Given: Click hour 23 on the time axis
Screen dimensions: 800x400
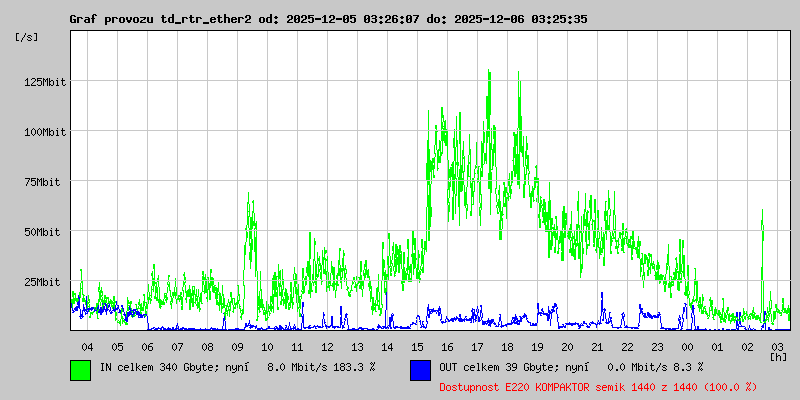Looking at the screenshot, I should coord(657,346).
